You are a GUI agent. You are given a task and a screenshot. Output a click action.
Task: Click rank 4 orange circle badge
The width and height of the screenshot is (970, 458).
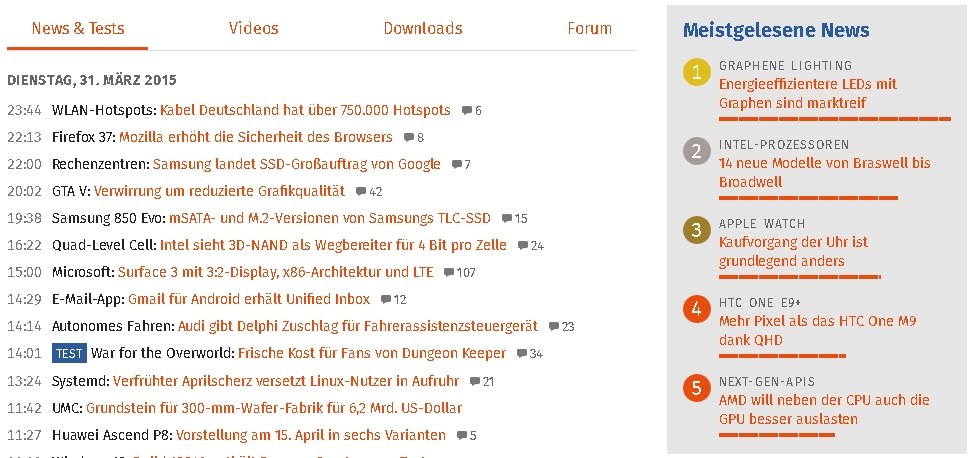697,309
